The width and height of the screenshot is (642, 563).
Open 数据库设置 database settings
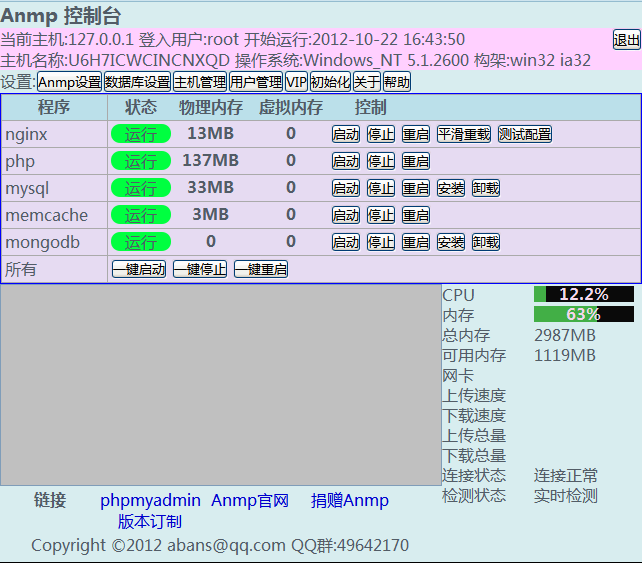point(137,82)
